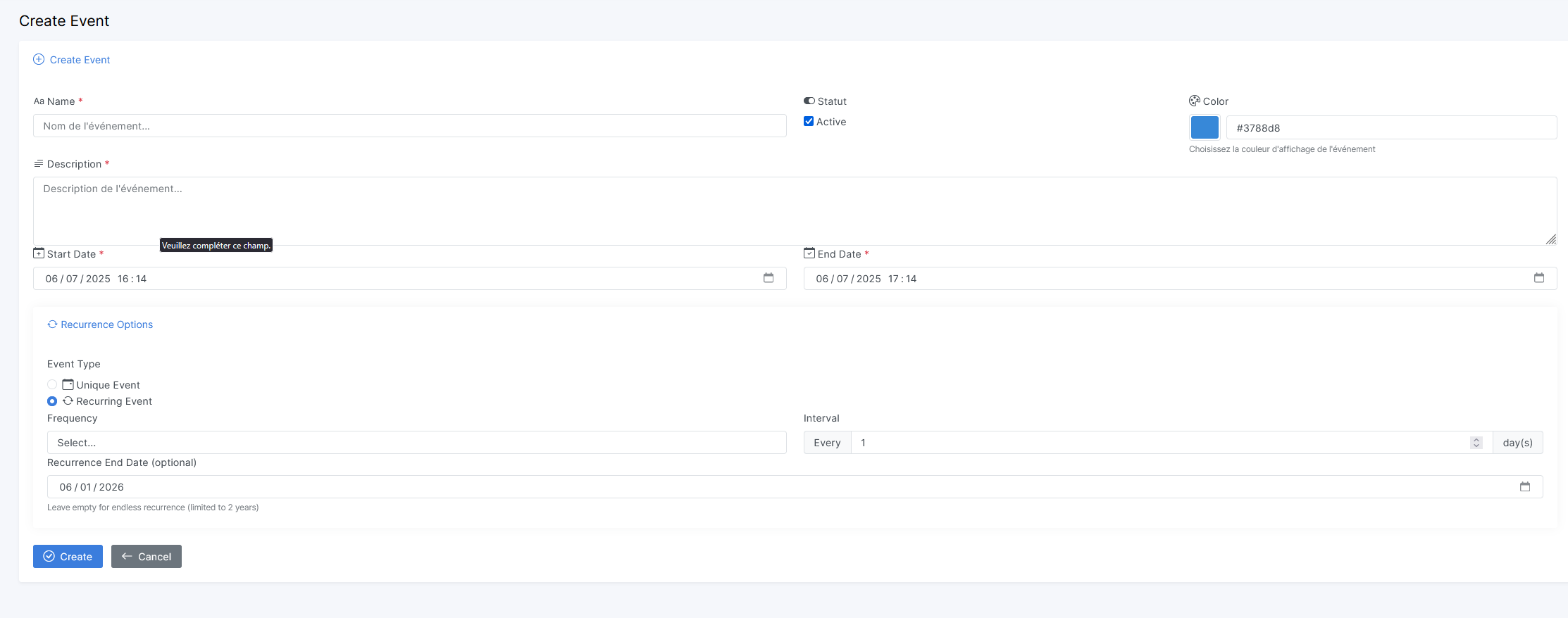Select the Unique Event radio button
The height and width of the screenshot is (618, 1568).
click(52, 384)
